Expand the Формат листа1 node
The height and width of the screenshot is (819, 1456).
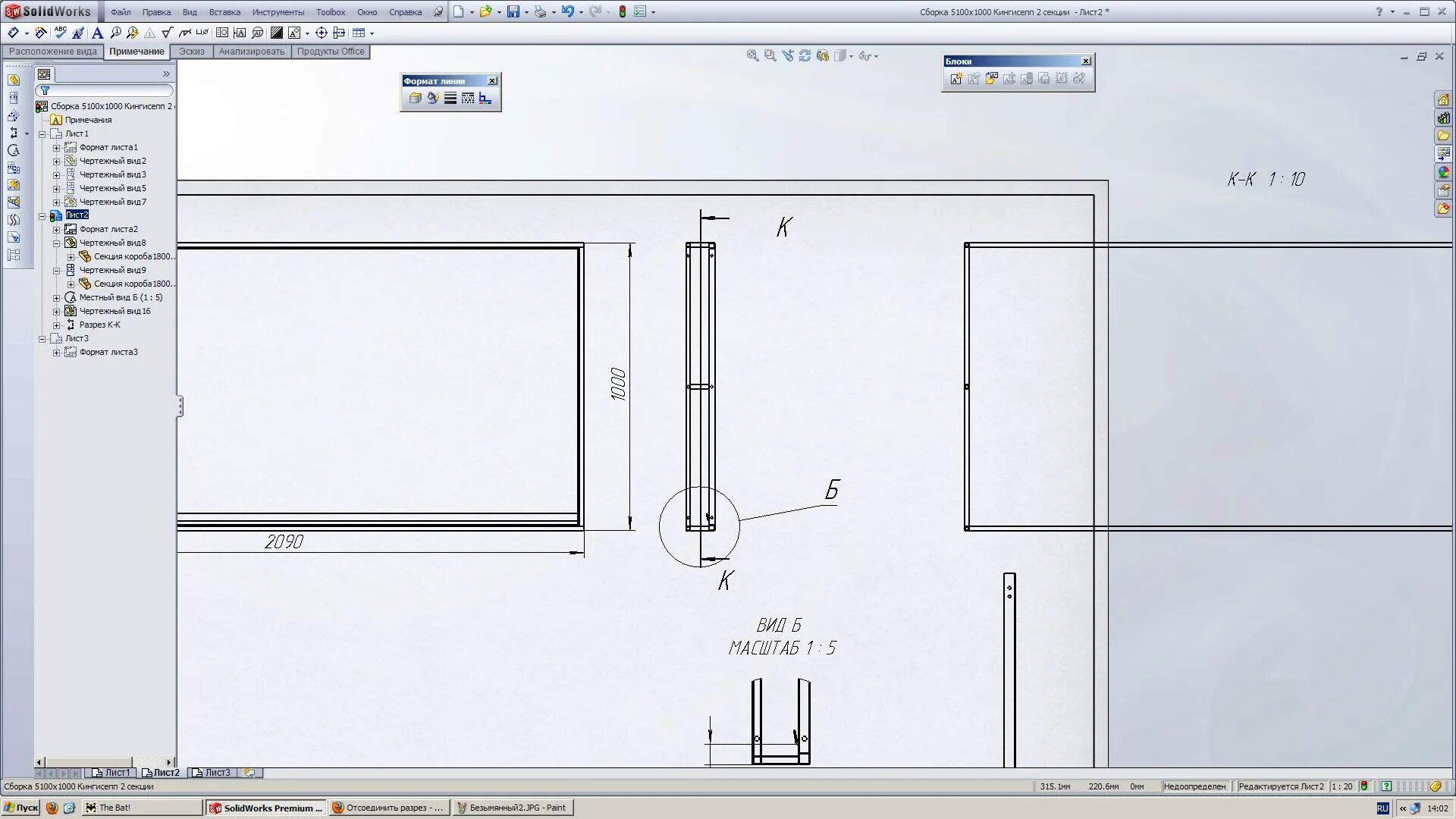[x=56, y=147]
